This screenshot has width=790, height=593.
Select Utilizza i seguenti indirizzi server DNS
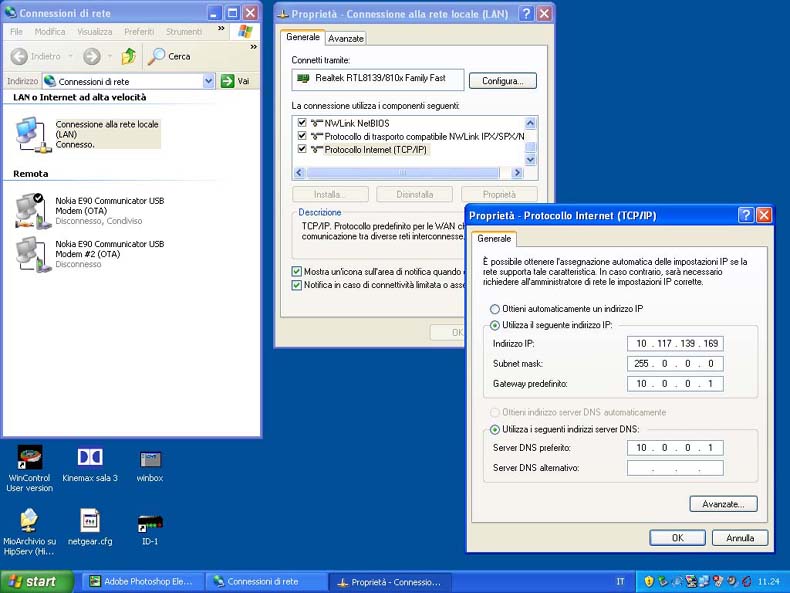click(x=495, y=429)
